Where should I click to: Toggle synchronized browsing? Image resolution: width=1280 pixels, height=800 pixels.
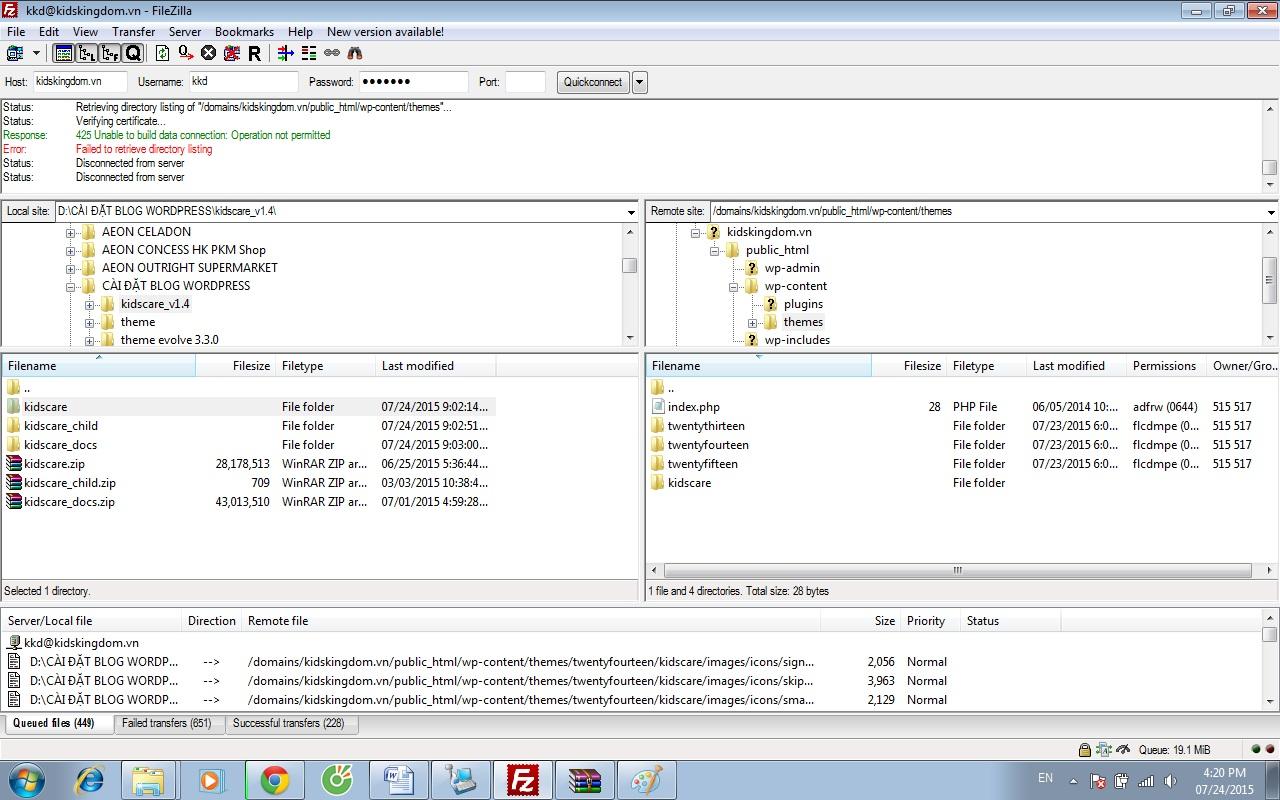tap(332, 53)
